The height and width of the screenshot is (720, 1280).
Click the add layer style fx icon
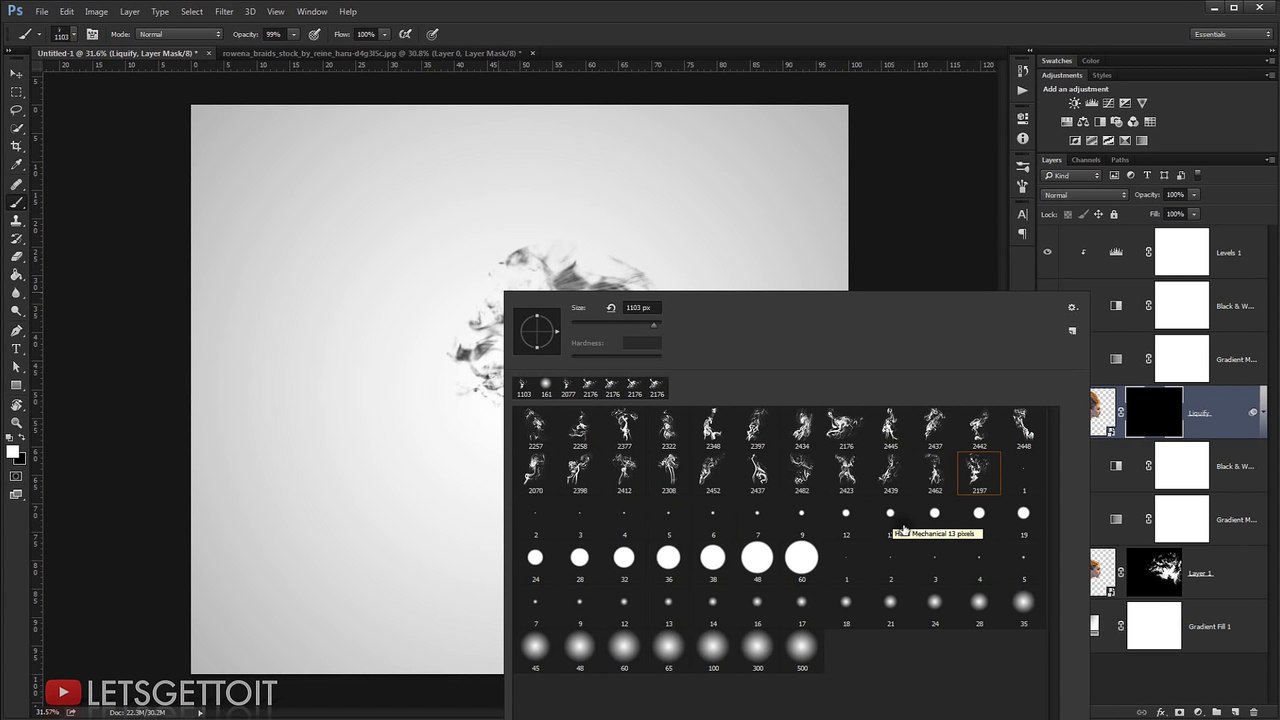click(1161, 712)
